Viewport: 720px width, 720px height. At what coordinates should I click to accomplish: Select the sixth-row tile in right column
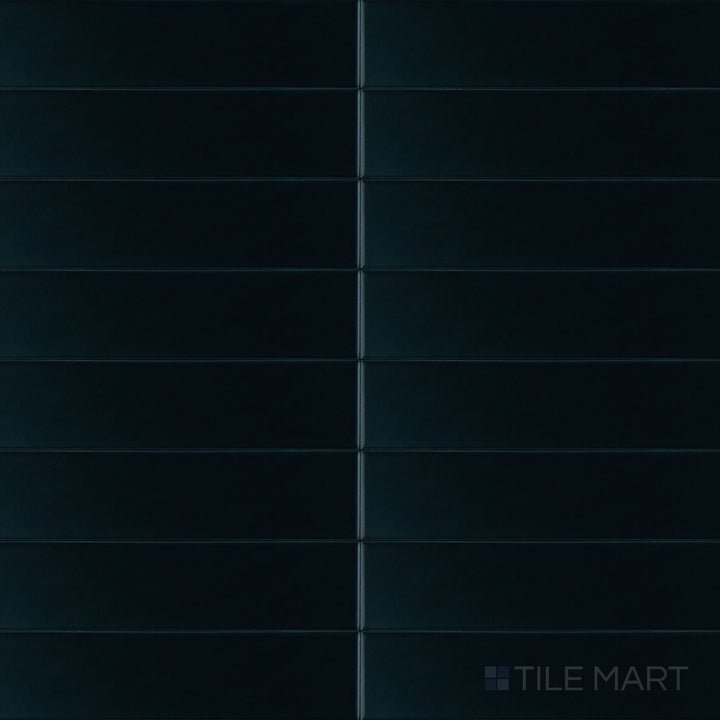[x=542, y=495]
